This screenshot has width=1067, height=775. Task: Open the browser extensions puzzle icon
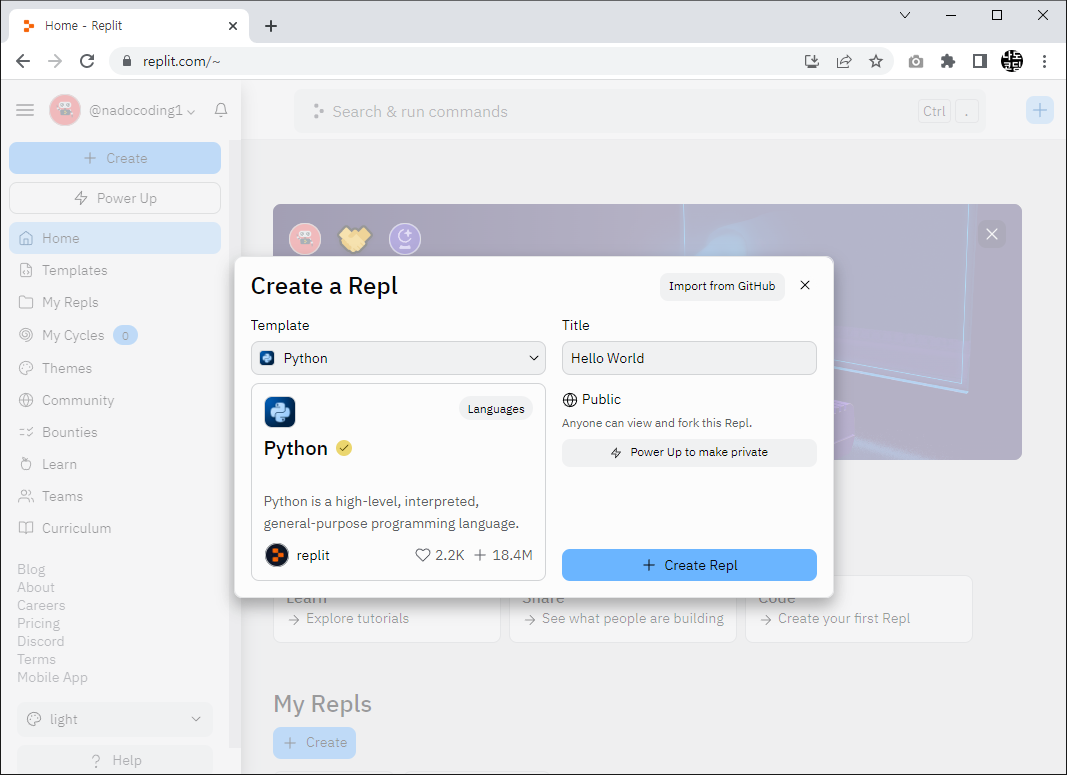pos(947,61)
